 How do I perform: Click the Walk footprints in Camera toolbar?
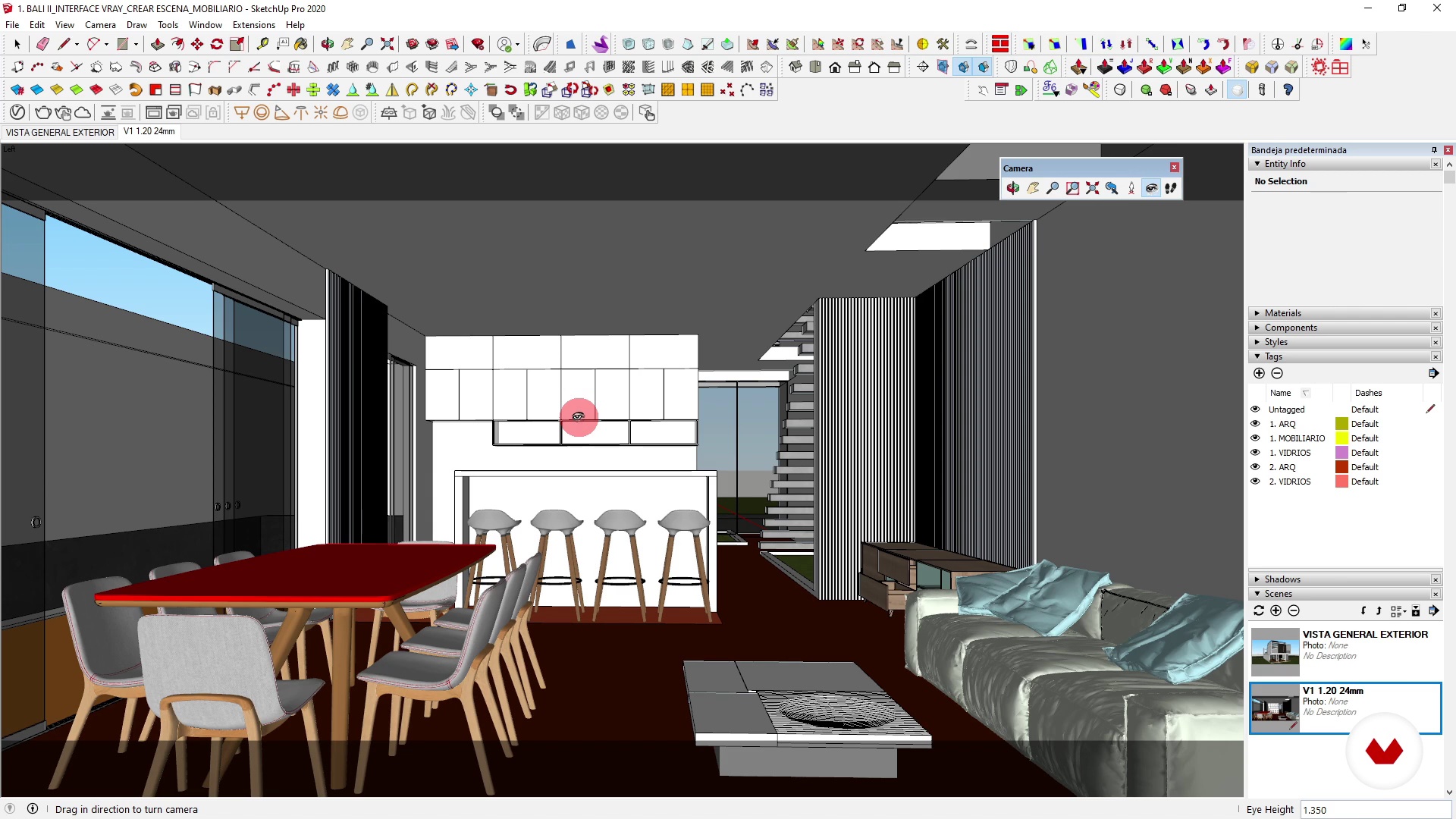(x=1171, y=188)
